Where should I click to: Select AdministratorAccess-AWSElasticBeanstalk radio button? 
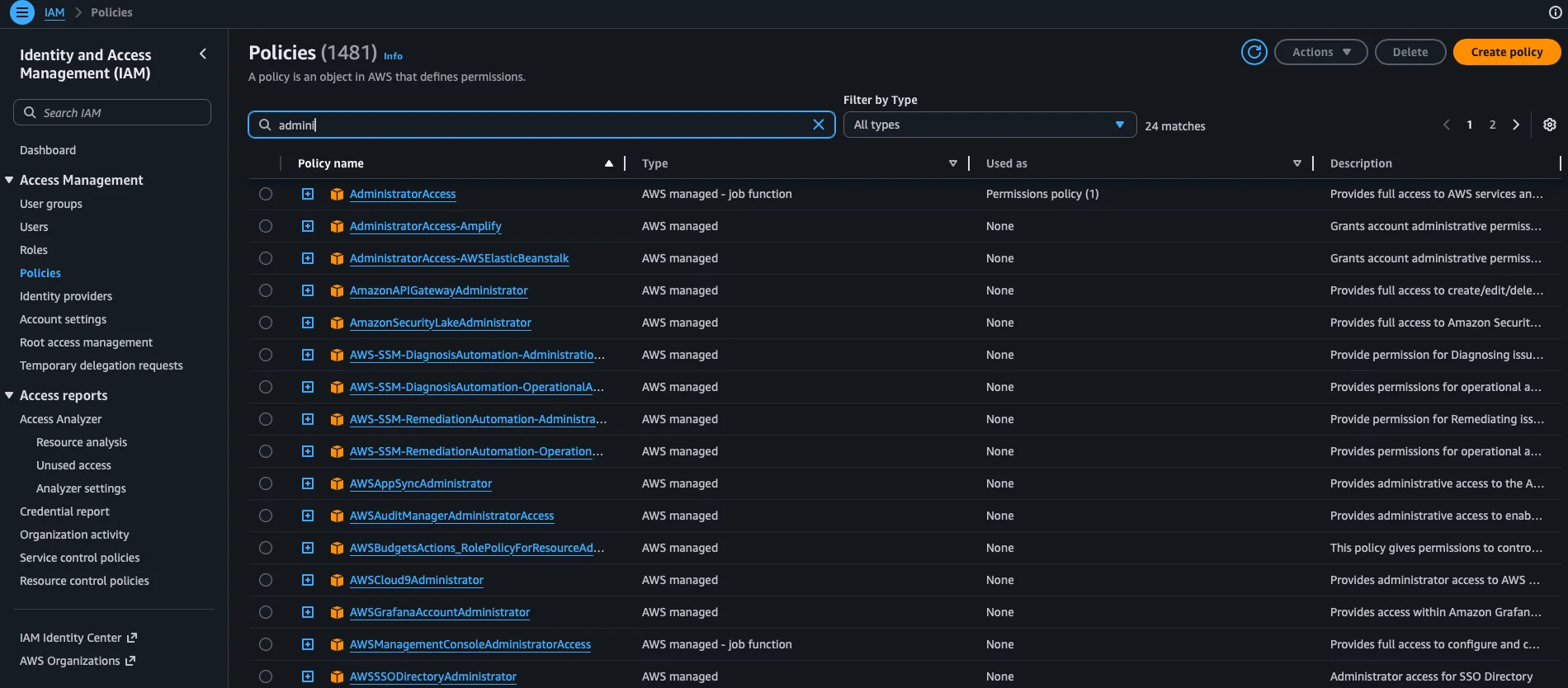click(266, 258)
